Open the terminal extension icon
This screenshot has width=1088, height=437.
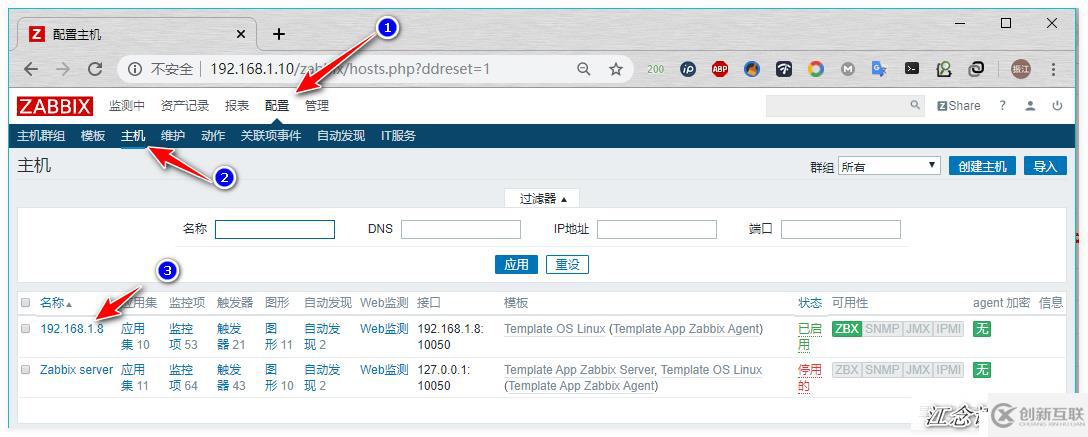click(912, 69)
